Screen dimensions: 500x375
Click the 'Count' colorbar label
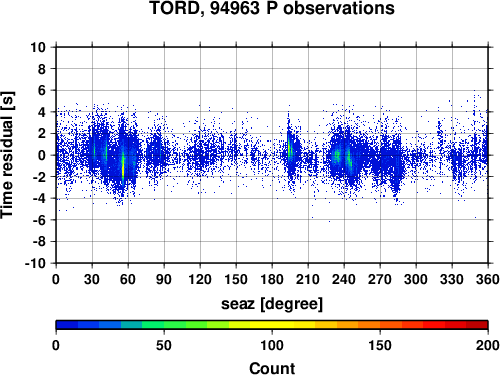coord(272,368)
